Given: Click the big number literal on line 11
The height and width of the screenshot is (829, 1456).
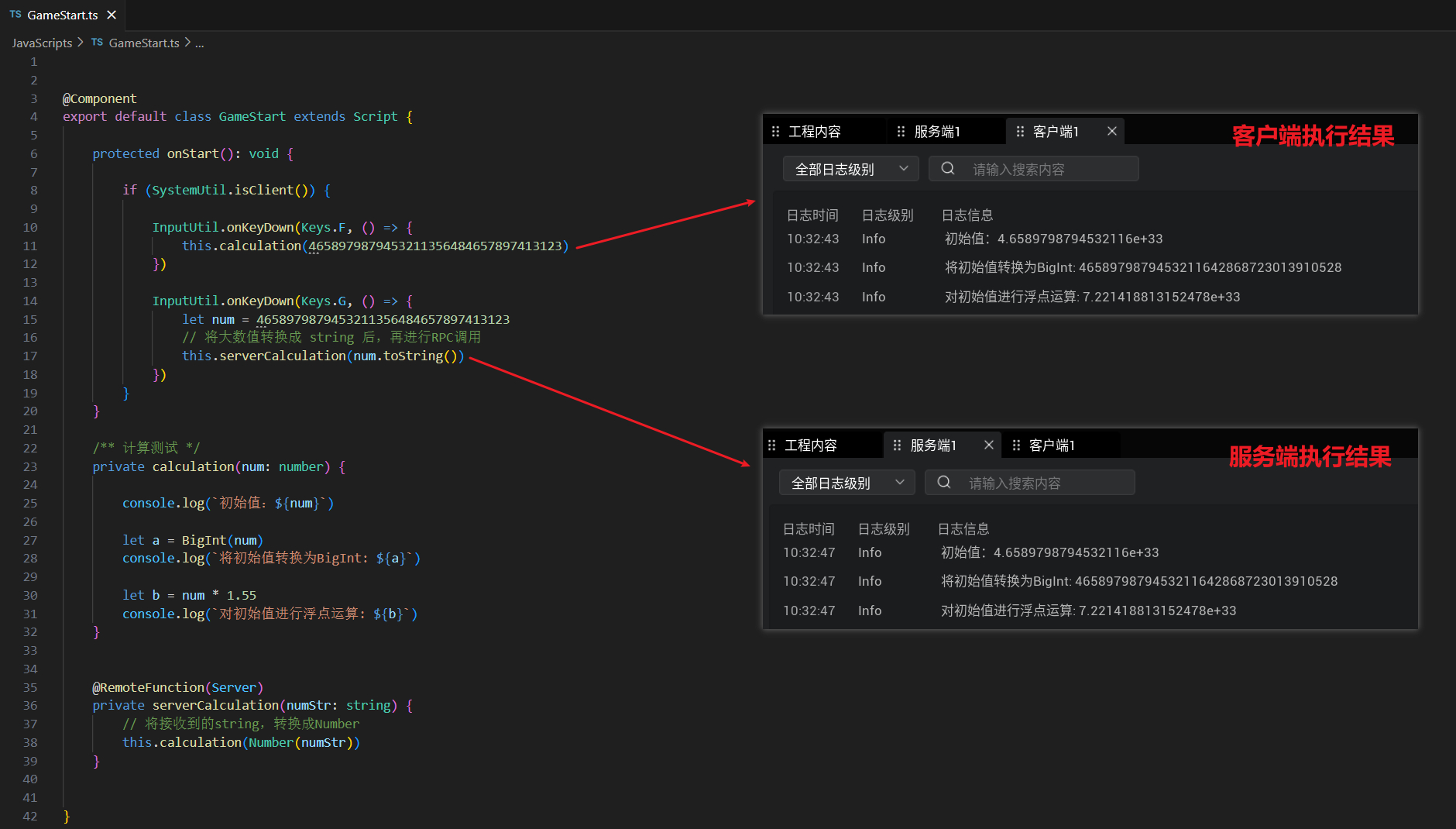Looking at the screenshot, I should (435, 246).
